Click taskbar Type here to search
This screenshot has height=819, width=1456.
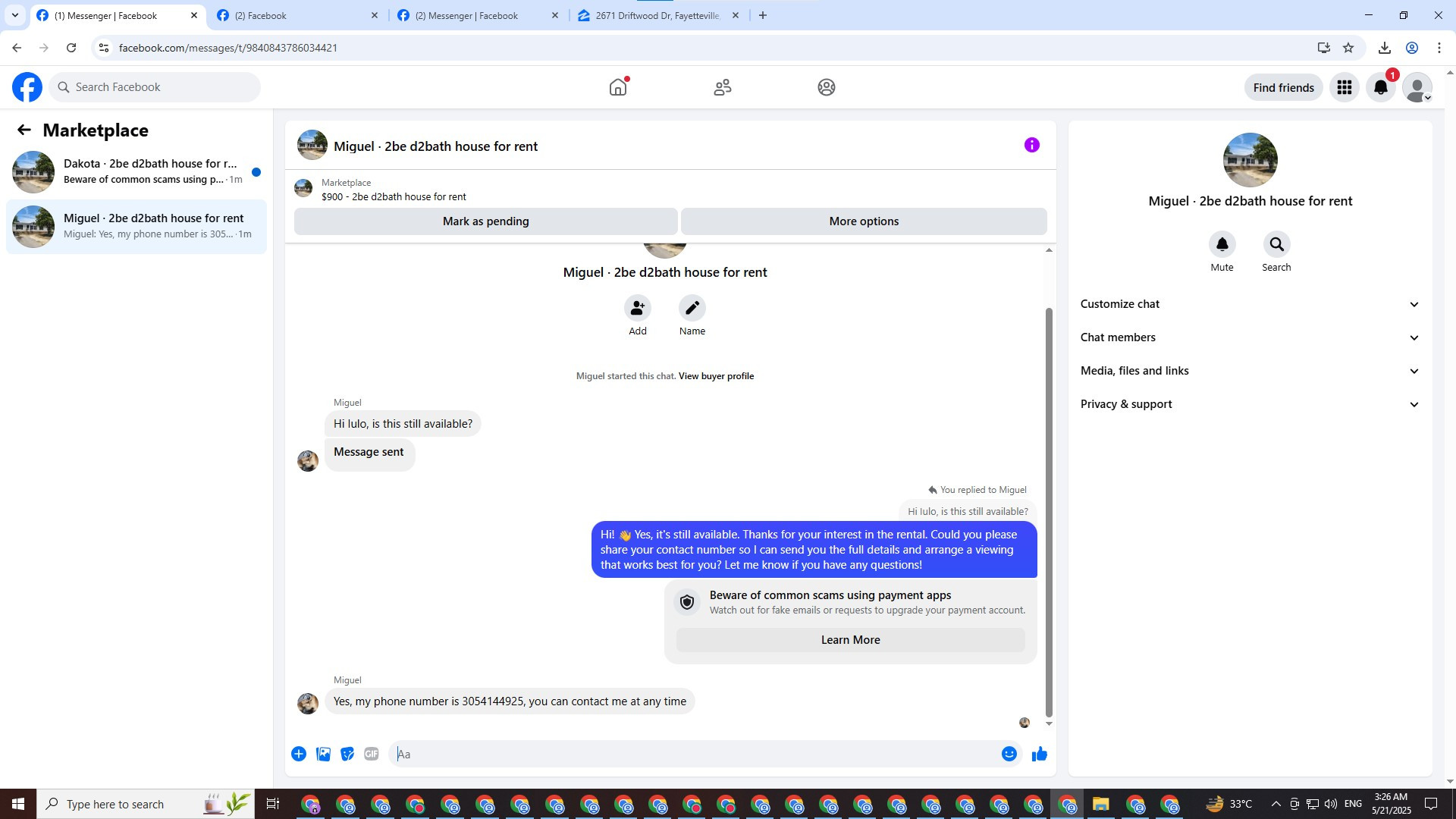tap(146, 804)
